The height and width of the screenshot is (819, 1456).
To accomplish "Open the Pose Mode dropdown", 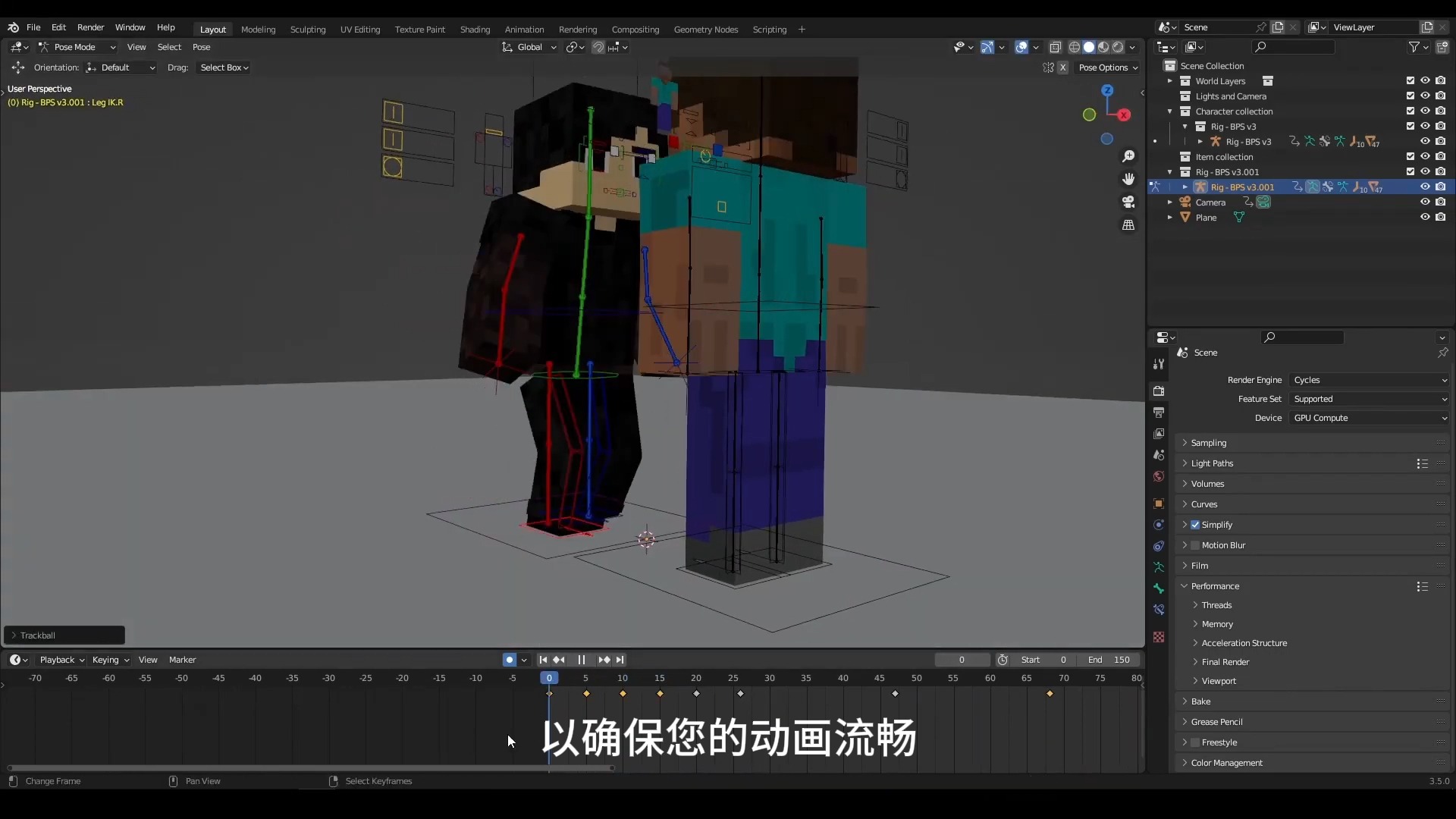I will (x=77, y=47).
